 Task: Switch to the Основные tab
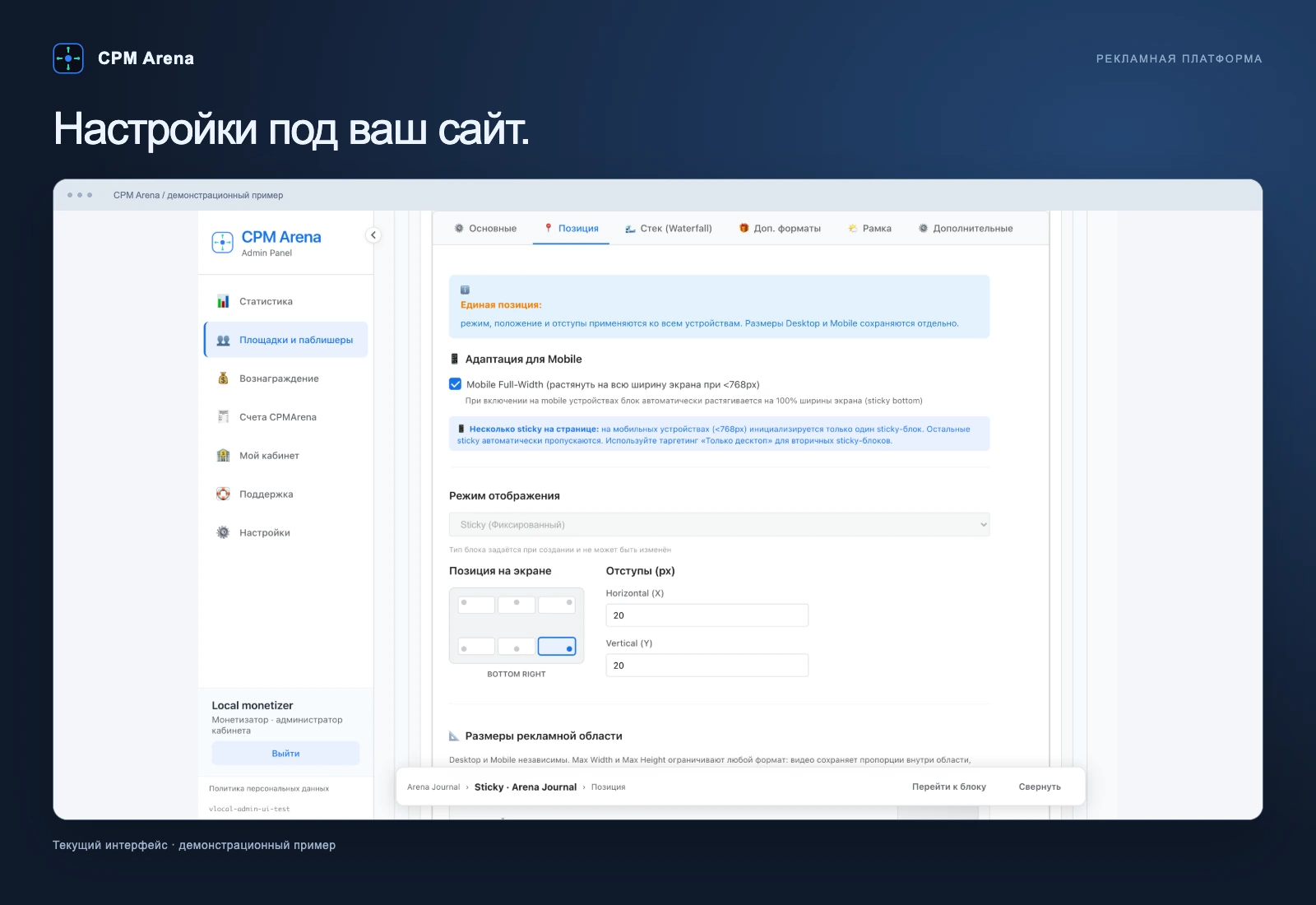coord(485,229)
